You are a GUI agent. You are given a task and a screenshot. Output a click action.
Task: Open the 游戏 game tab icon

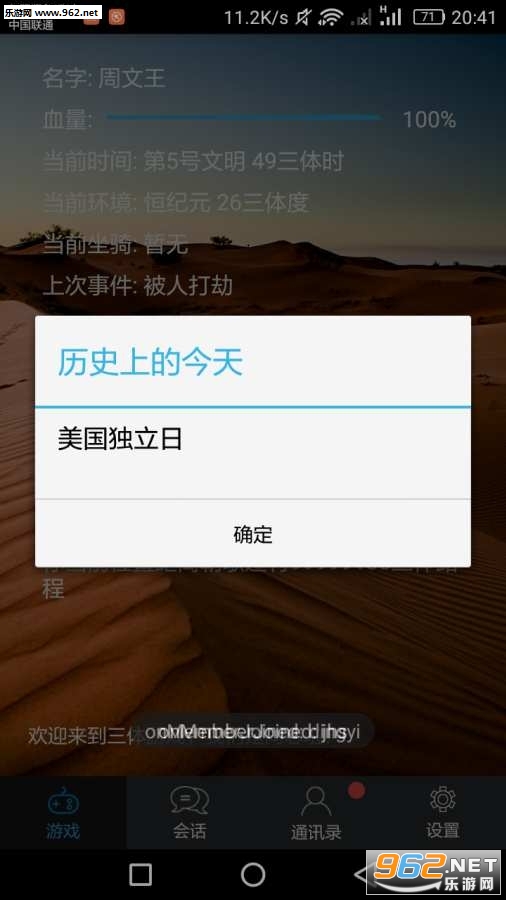63,800
